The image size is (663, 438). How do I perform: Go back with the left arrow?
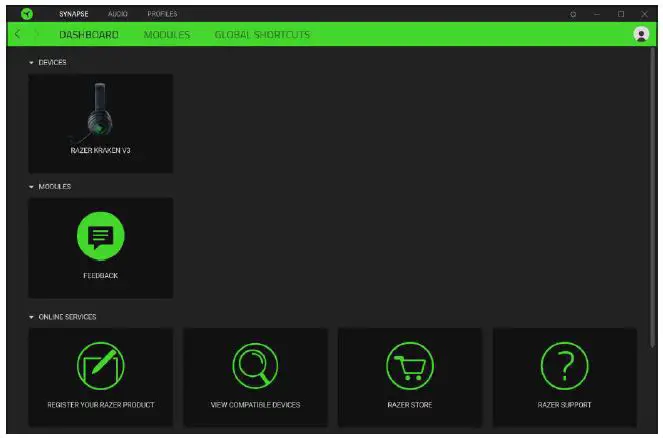tap(17, 34)
